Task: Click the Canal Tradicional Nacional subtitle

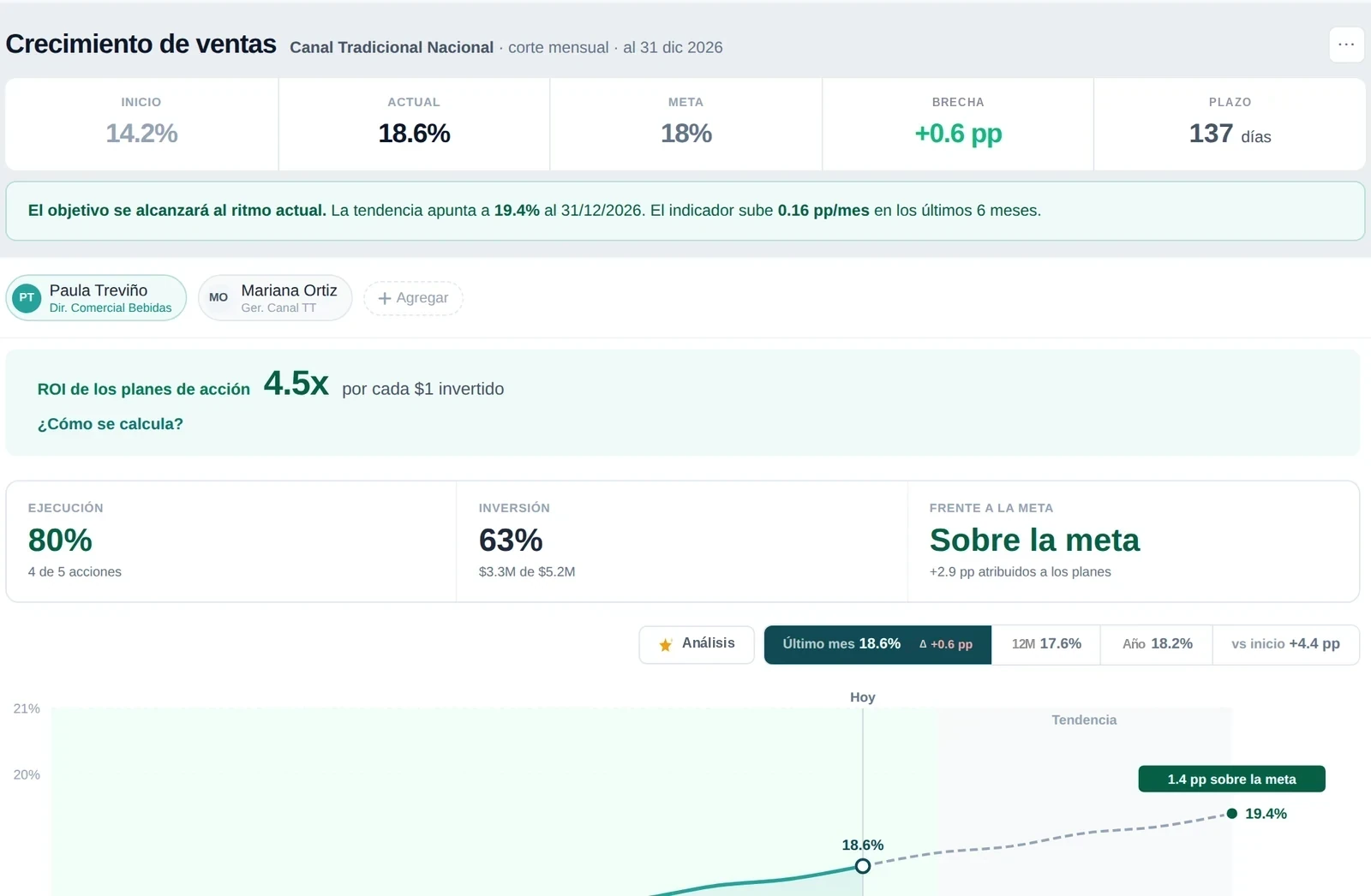Action: [392, 47]
